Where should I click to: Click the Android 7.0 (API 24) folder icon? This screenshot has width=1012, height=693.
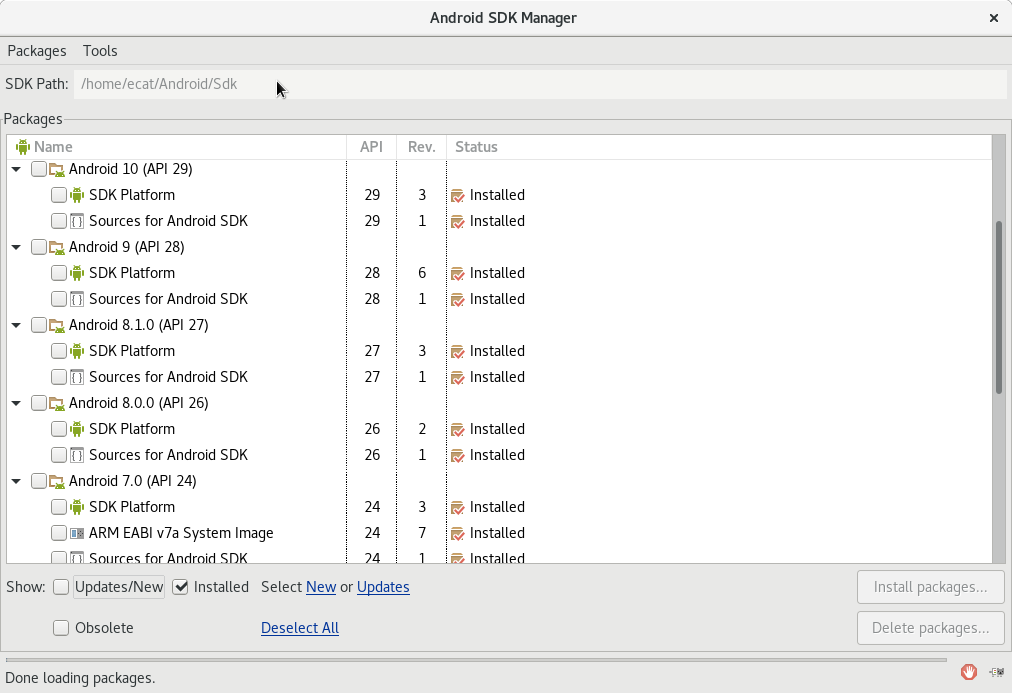57,482
